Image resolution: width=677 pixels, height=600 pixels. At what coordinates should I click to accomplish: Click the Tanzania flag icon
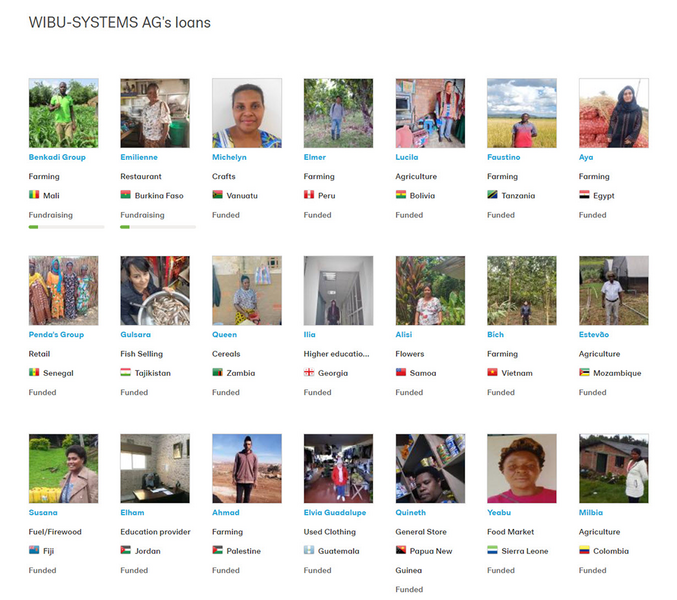(492, 195)
